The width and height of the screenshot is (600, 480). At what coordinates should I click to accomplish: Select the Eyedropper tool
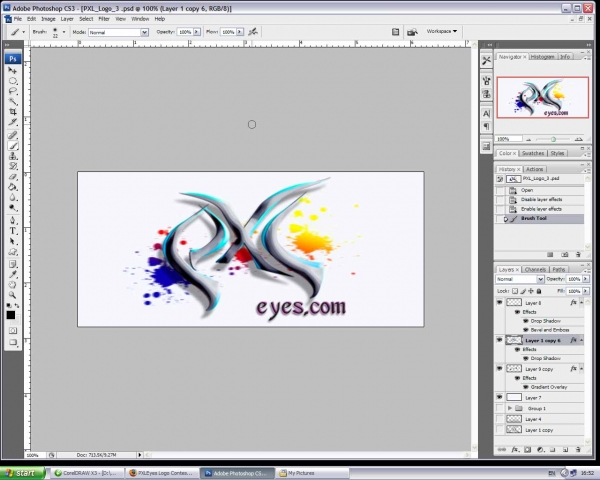point(13,274)
